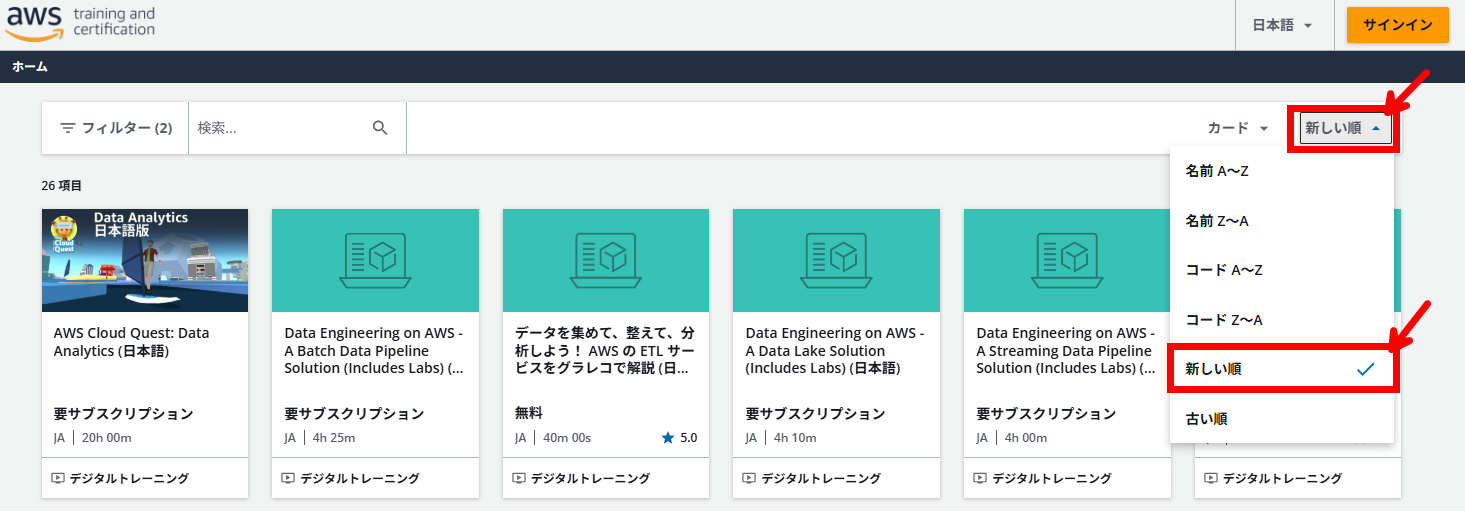This screenshot has height=511, width=1465.
Task: Click the 40m 00s duration text
Action: (x=567, y=437)
